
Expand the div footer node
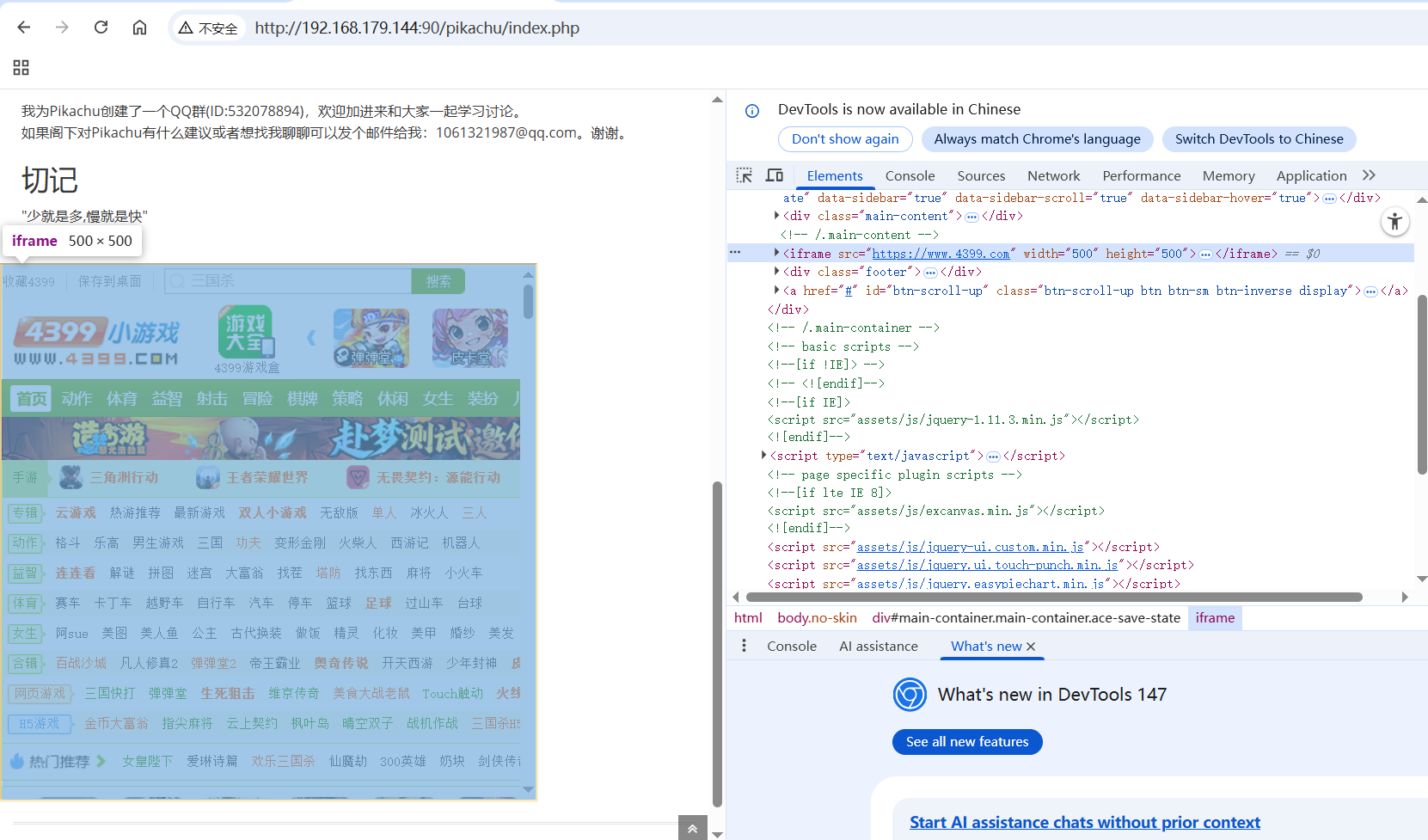coord(776,271)
